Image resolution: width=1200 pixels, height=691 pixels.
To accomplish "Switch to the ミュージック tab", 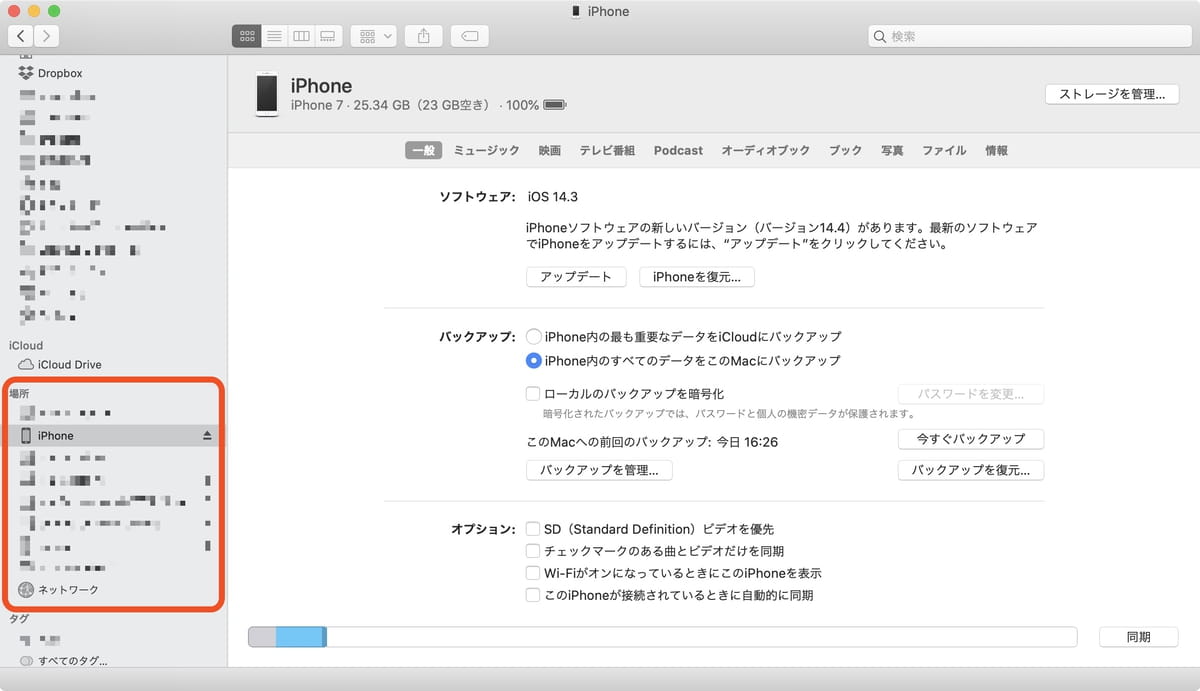I will (x=487, y=150).
